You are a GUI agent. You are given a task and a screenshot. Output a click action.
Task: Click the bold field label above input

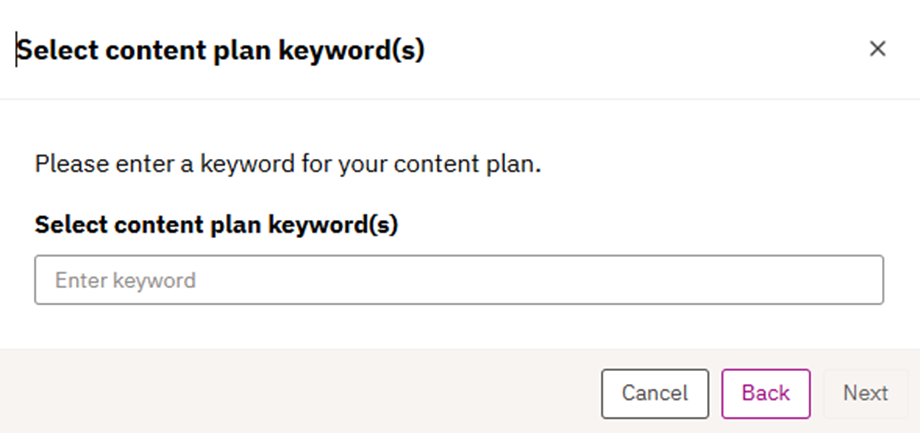pyautogui.click(x=216, y=225)
